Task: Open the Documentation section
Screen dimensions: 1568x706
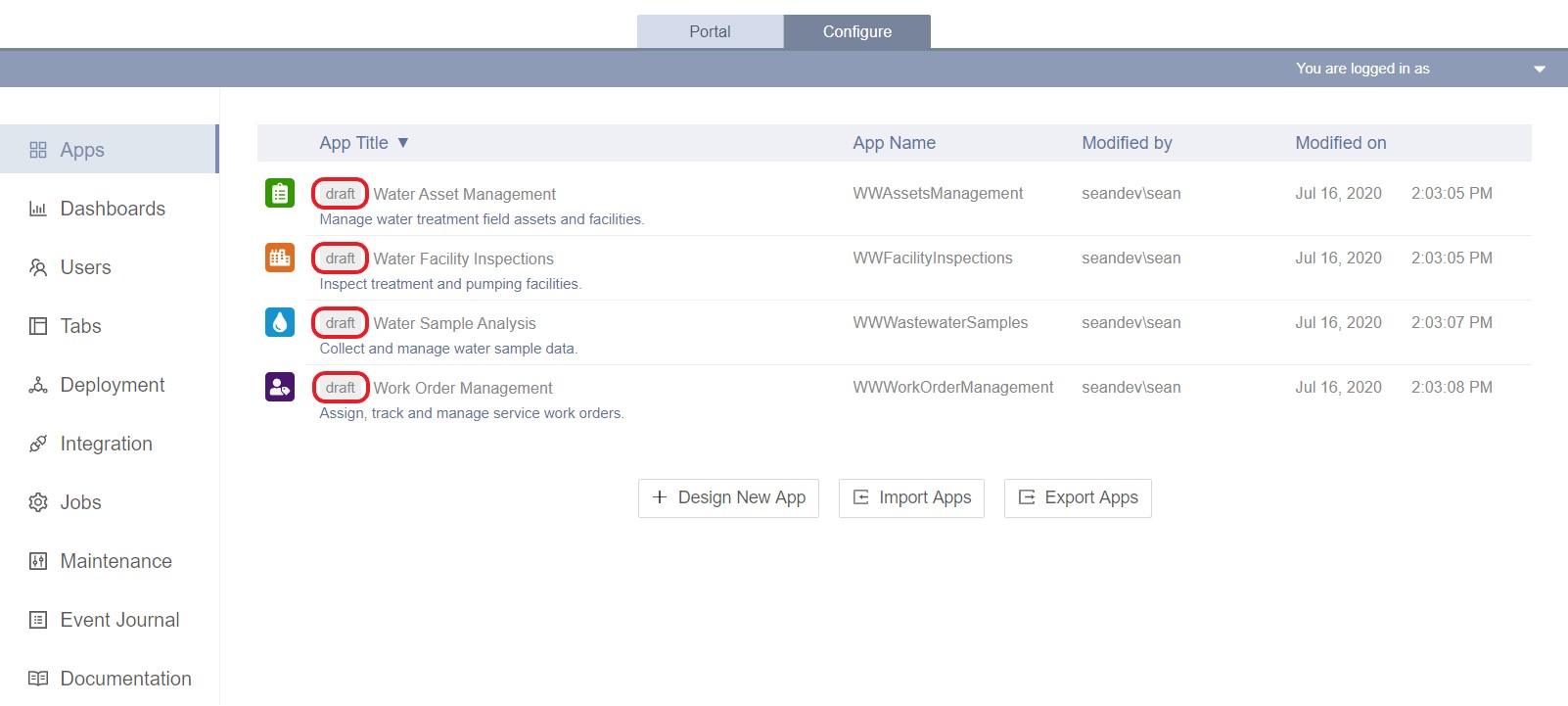Action: coord(109,679)
